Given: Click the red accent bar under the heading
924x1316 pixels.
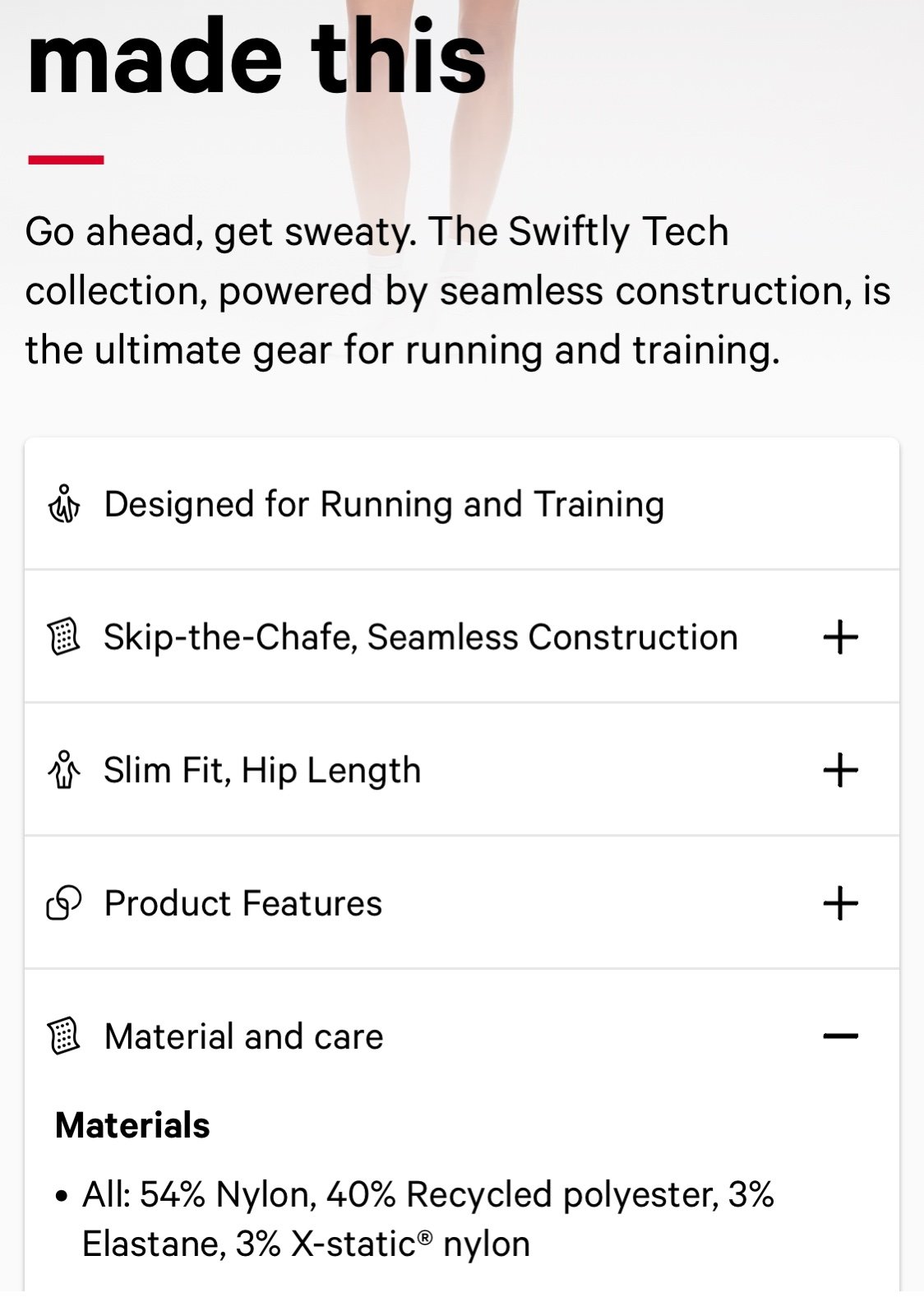Looking at the screenshot, I should tap(66, 160).
